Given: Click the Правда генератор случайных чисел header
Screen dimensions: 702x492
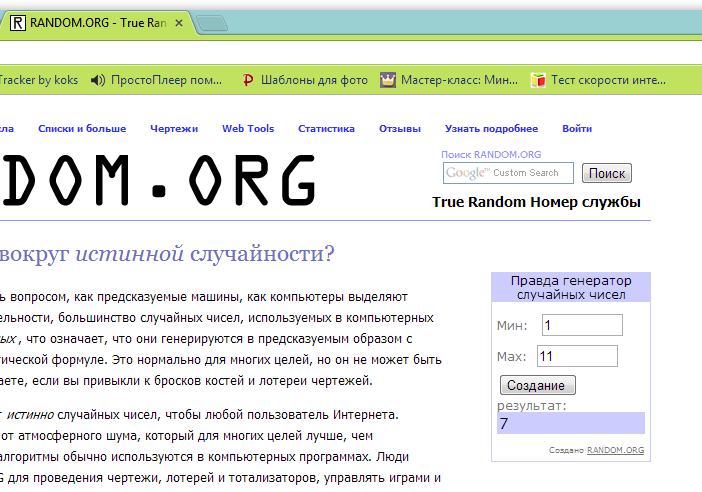Looking at the screenshot, I should pos(571,287).
